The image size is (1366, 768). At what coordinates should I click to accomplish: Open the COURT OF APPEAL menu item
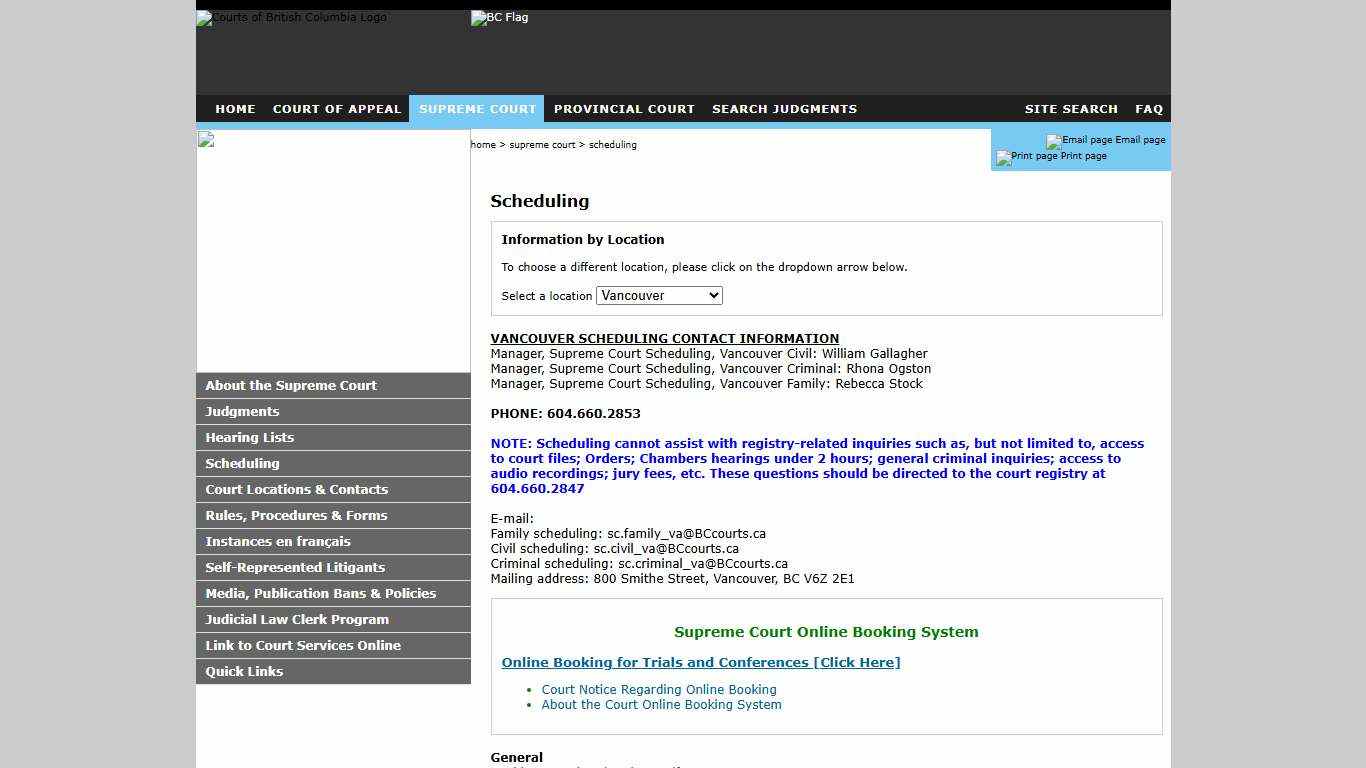click(337, 109)
